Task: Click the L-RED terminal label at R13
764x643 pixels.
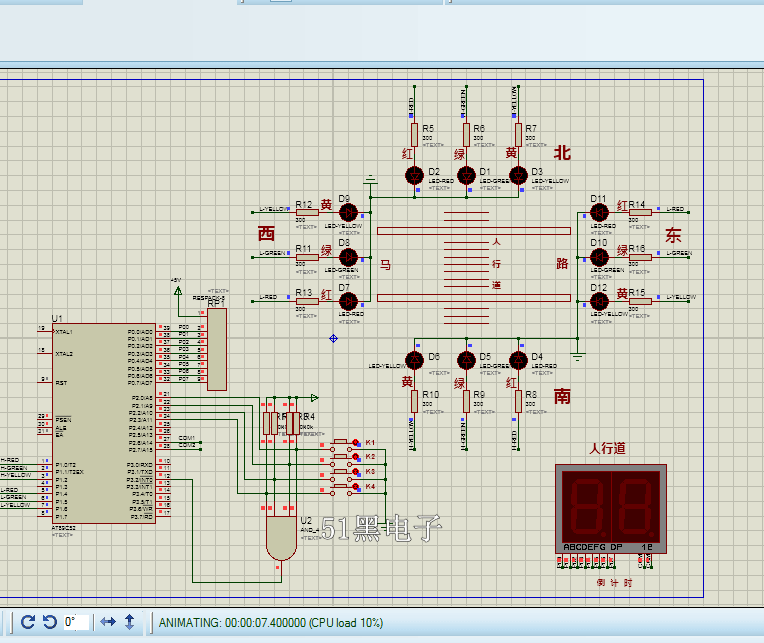Action: point(268,297)
